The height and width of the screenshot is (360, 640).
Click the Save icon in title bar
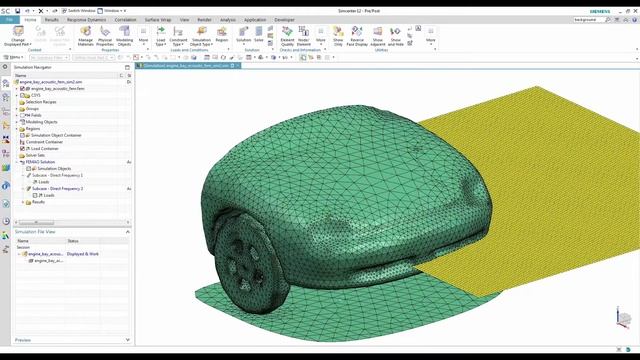pos(17,11)
